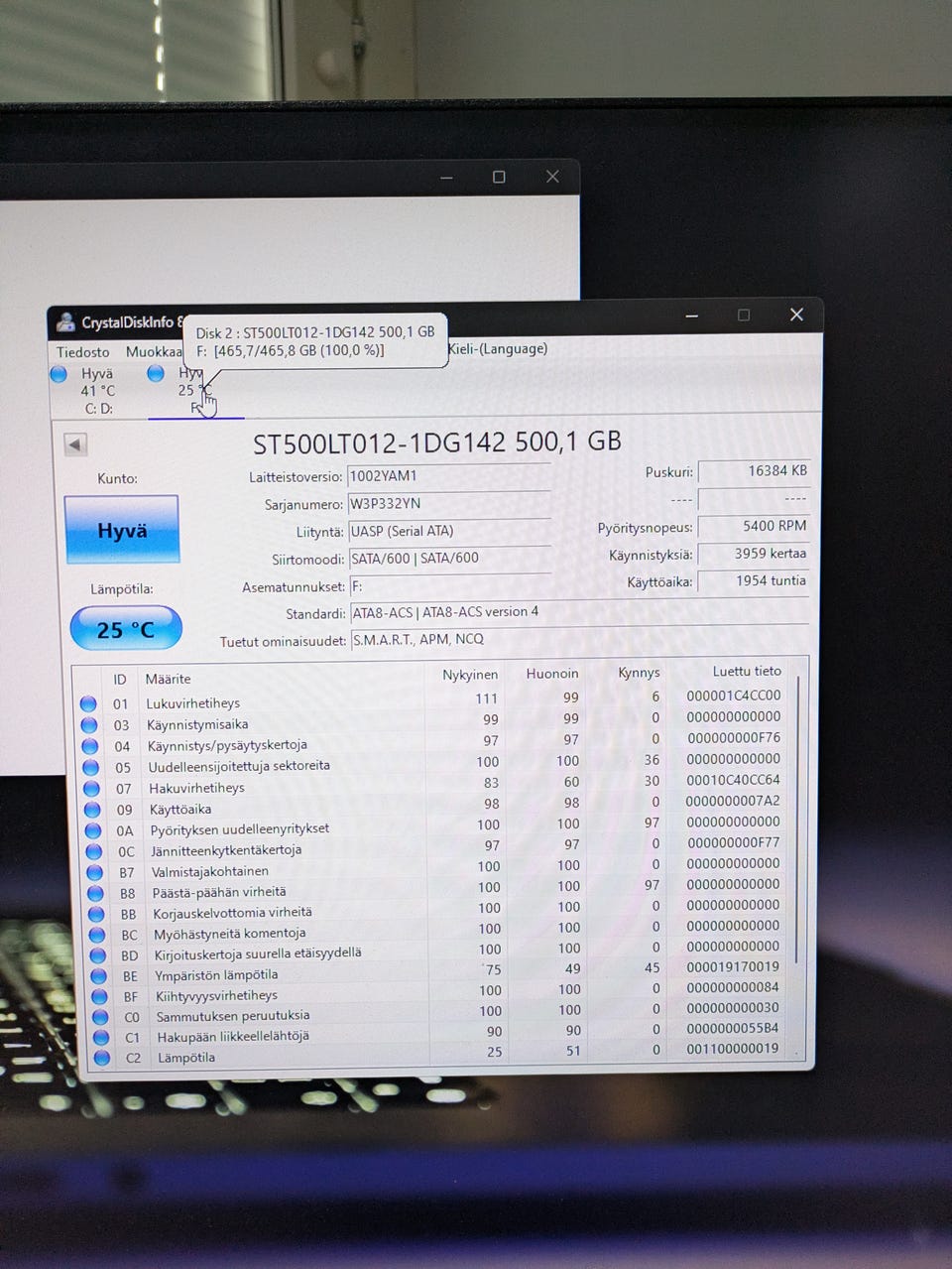The image size is (952, 1269).
Task: Click the Sarjanumero field W3P332YN
Action: click(448, 504)
